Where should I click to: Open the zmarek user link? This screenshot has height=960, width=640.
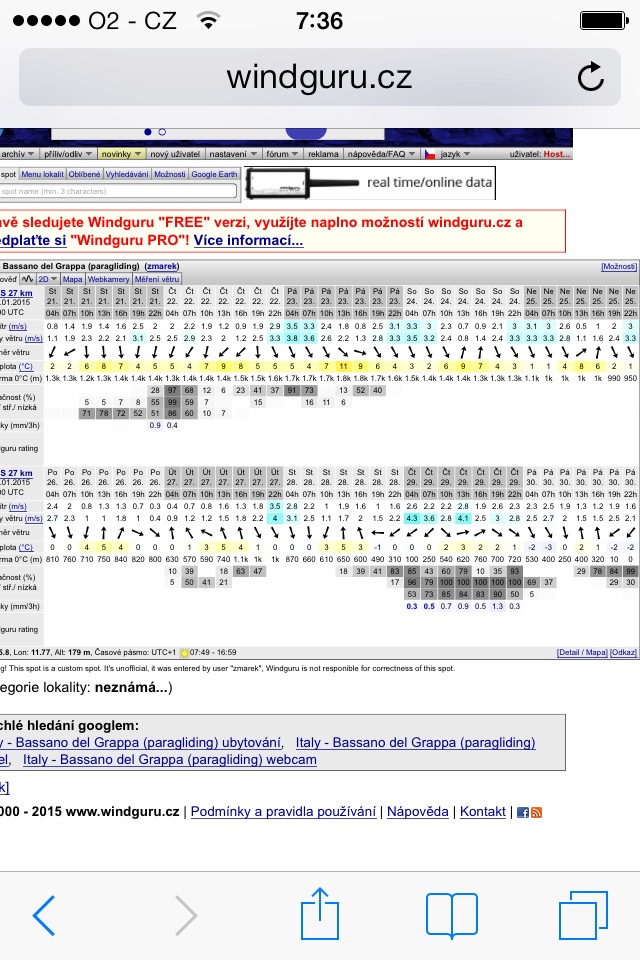tap(162, 266)
